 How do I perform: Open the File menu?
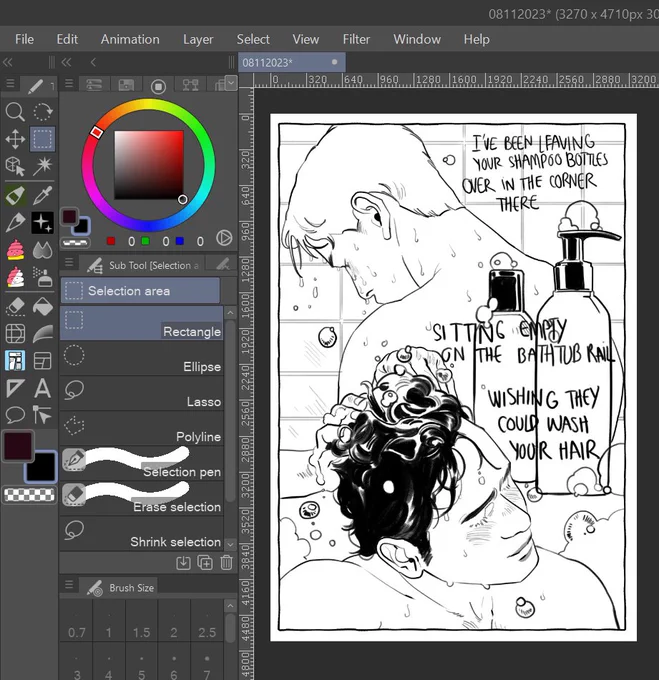click(x=24, y=39)
